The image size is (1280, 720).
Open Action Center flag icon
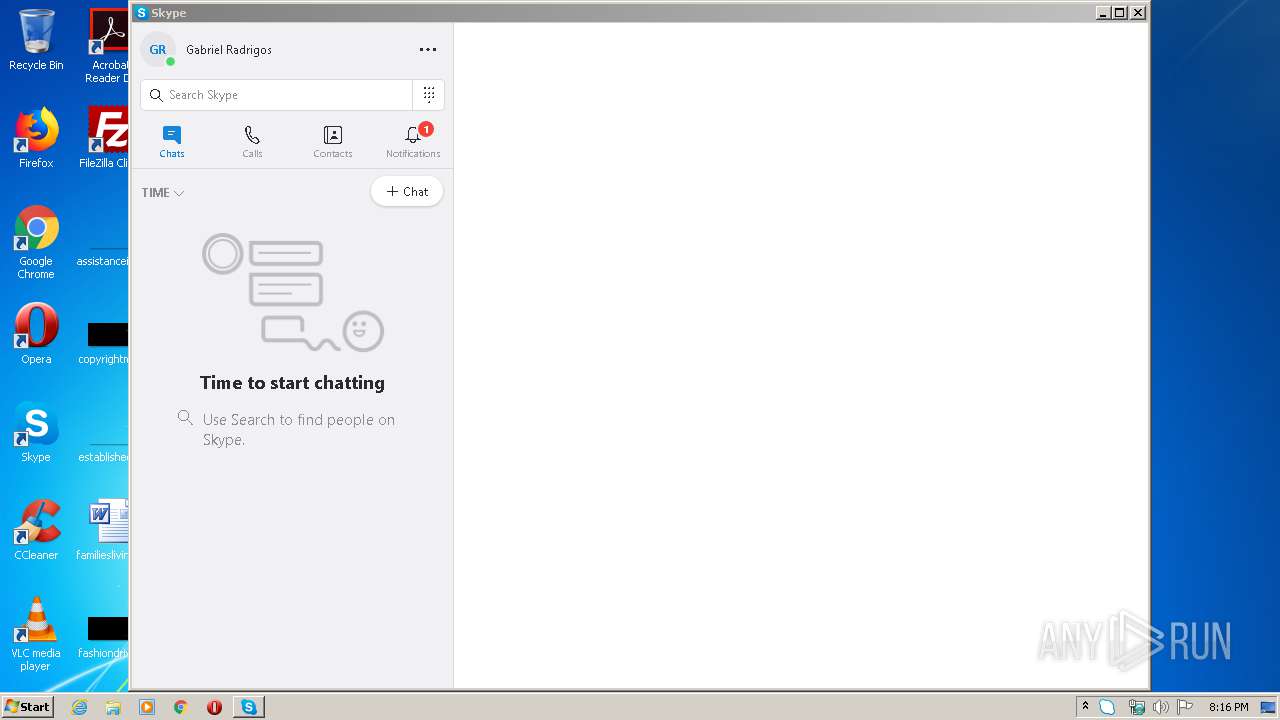pyautogui.click(x=1186, y=707)
